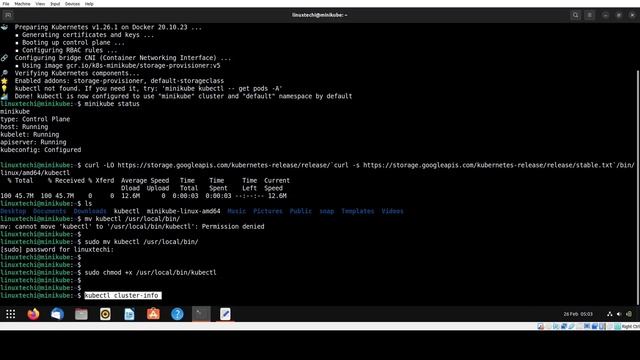Click the network icon in system tray
Image resolution: width=640 pixels, height=360 pixels.
[x=610, y=314]
